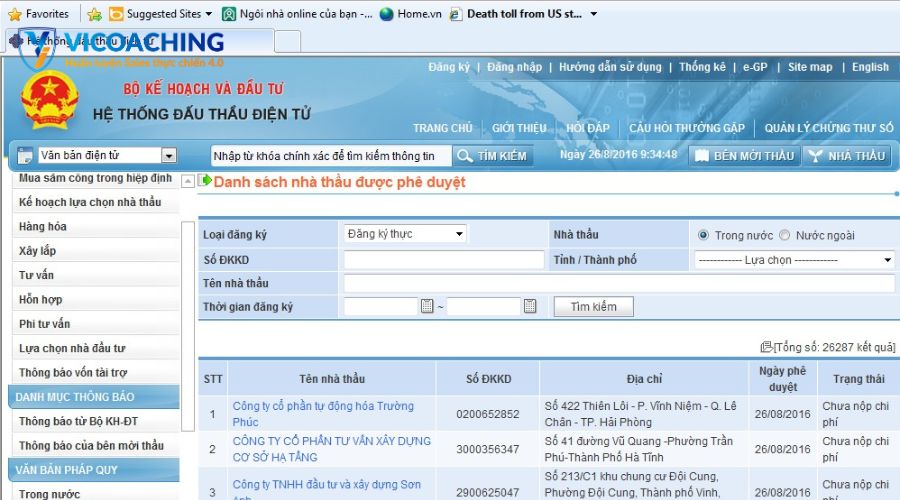Open the Site map link
The image size is (900, 500).
click(x=810, y=67)
